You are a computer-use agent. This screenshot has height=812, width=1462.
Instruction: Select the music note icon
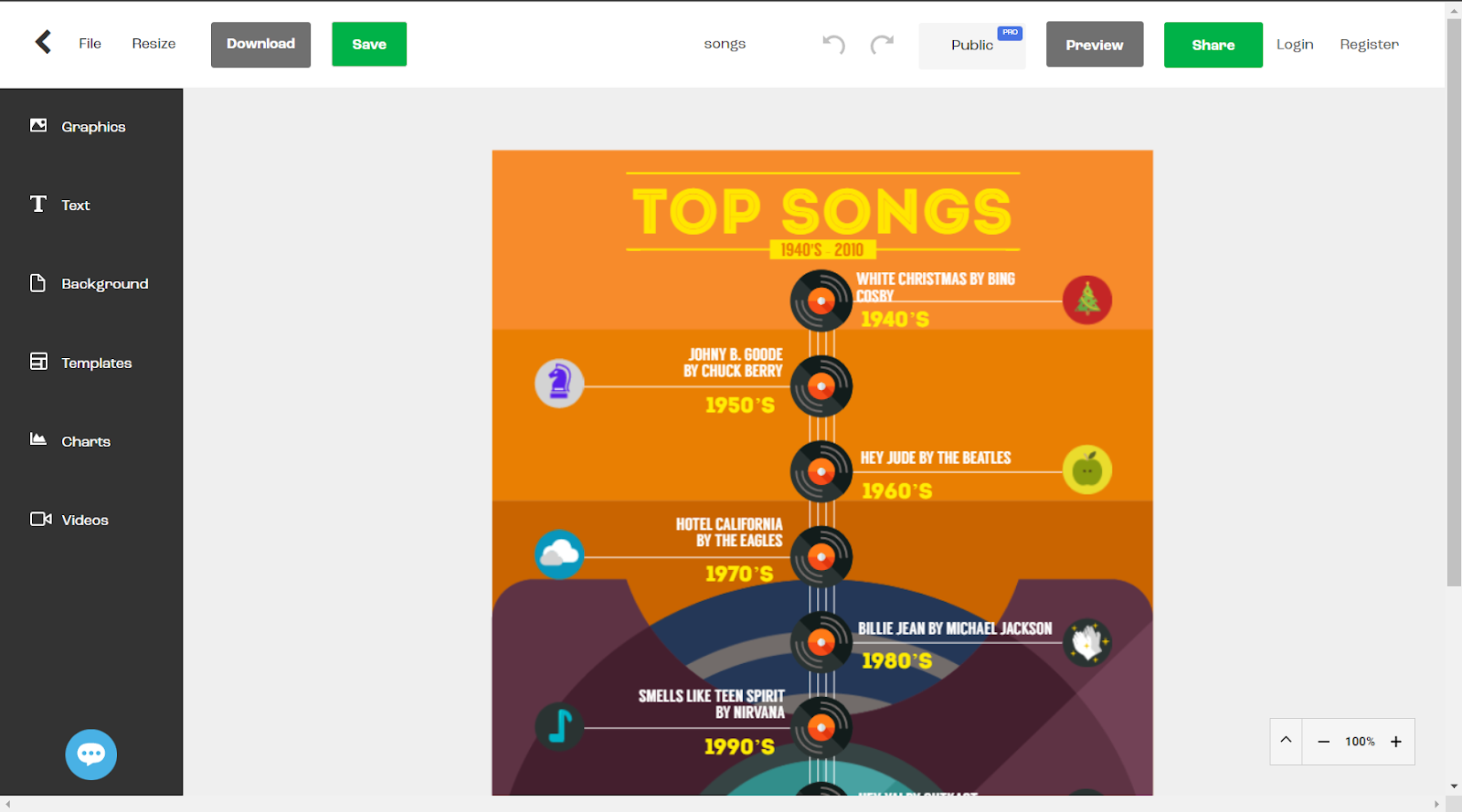coord(559,726)
